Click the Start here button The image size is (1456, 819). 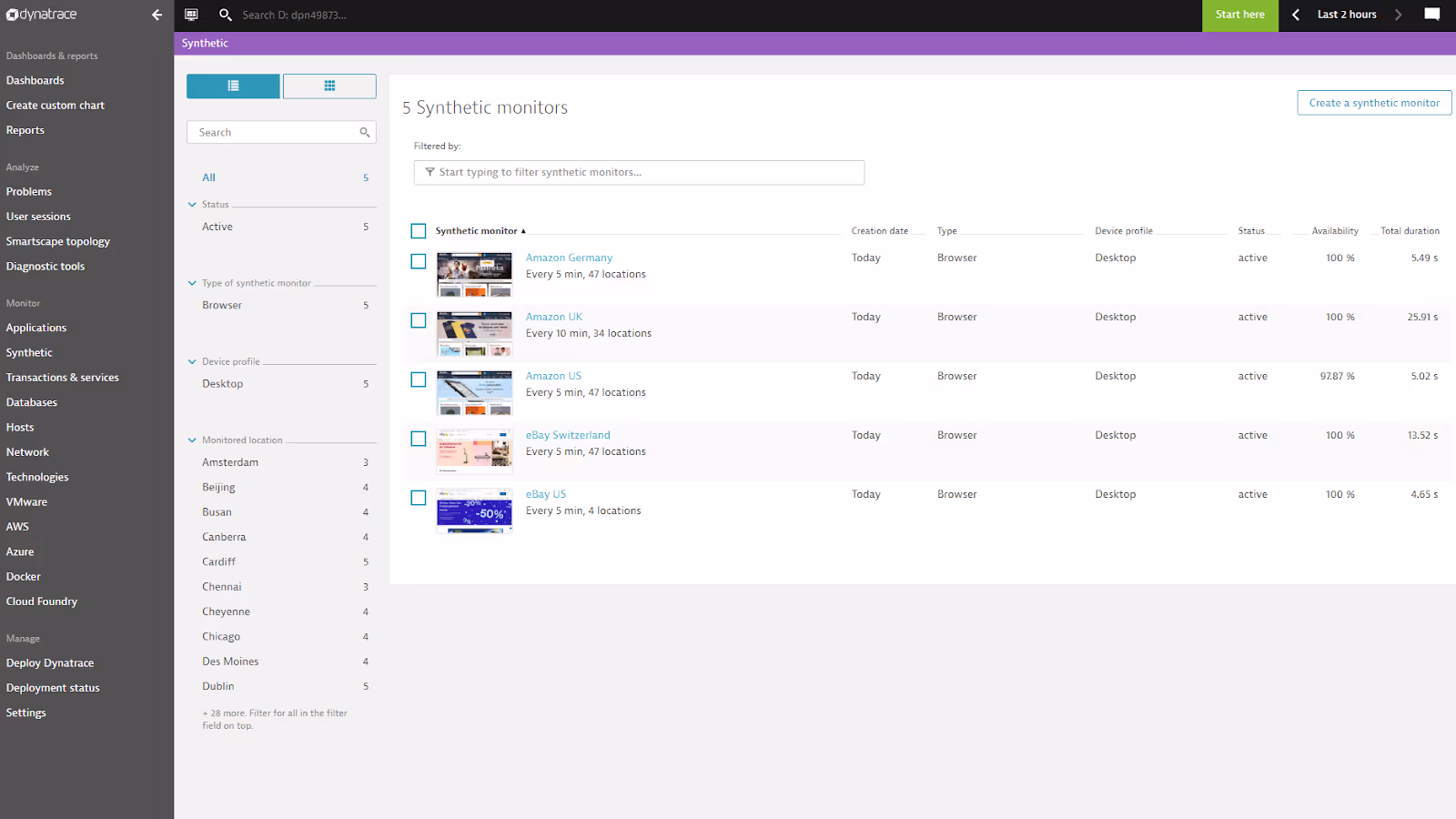pyautogui.click(x=1240, y=15)
